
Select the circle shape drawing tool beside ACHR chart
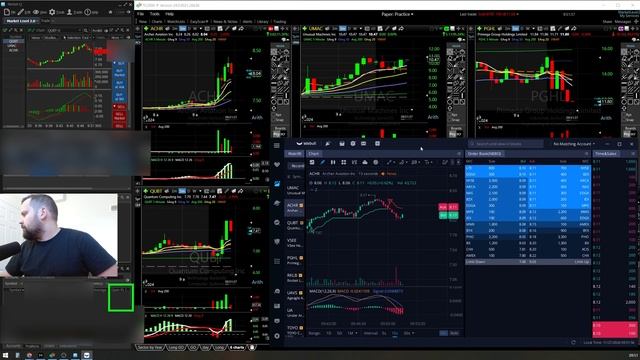pos(274,102)
